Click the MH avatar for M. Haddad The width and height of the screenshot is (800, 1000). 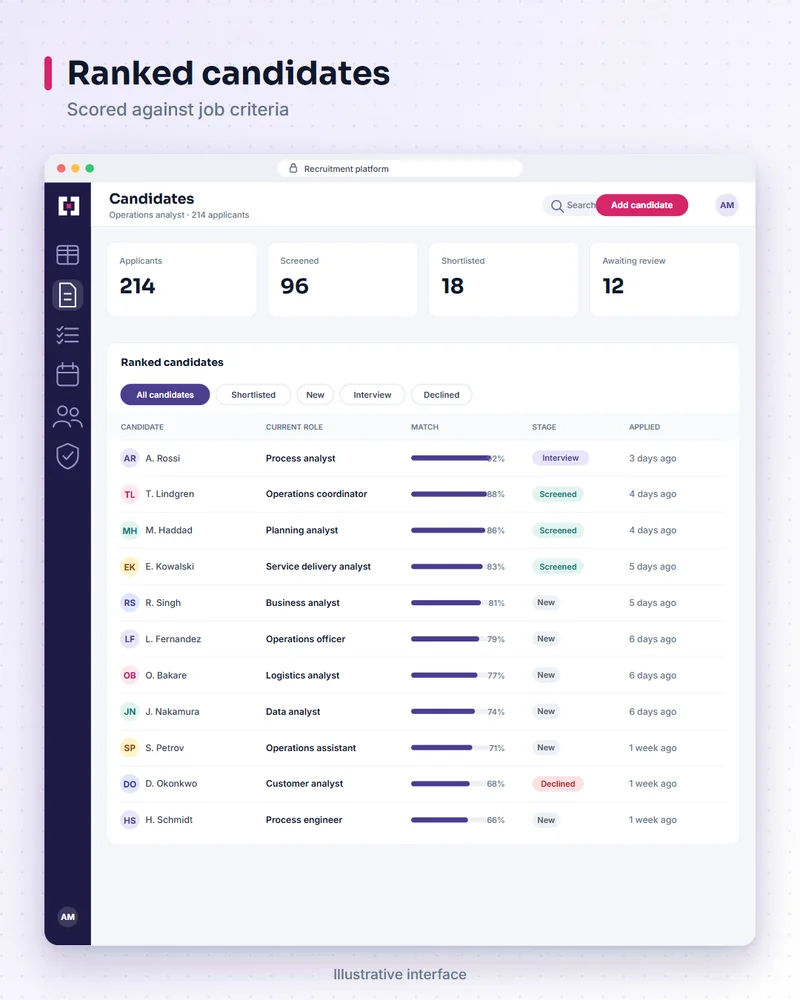130,531
